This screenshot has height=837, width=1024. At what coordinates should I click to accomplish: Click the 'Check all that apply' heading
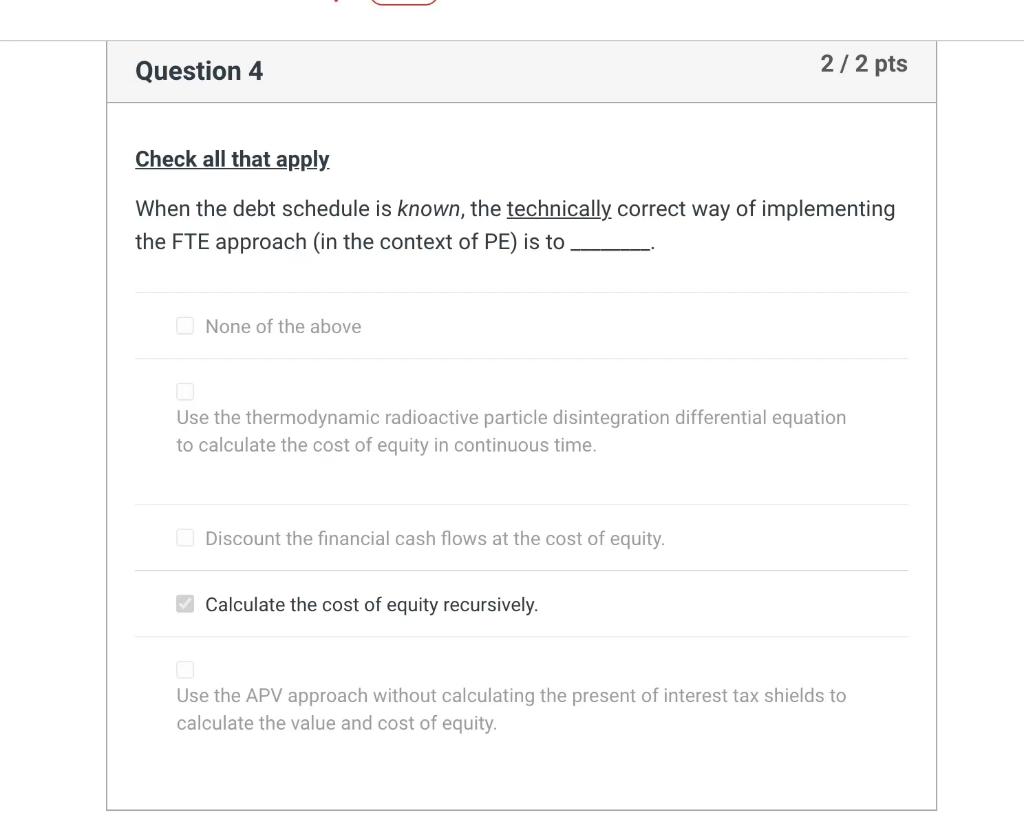(x=232, y=159)
